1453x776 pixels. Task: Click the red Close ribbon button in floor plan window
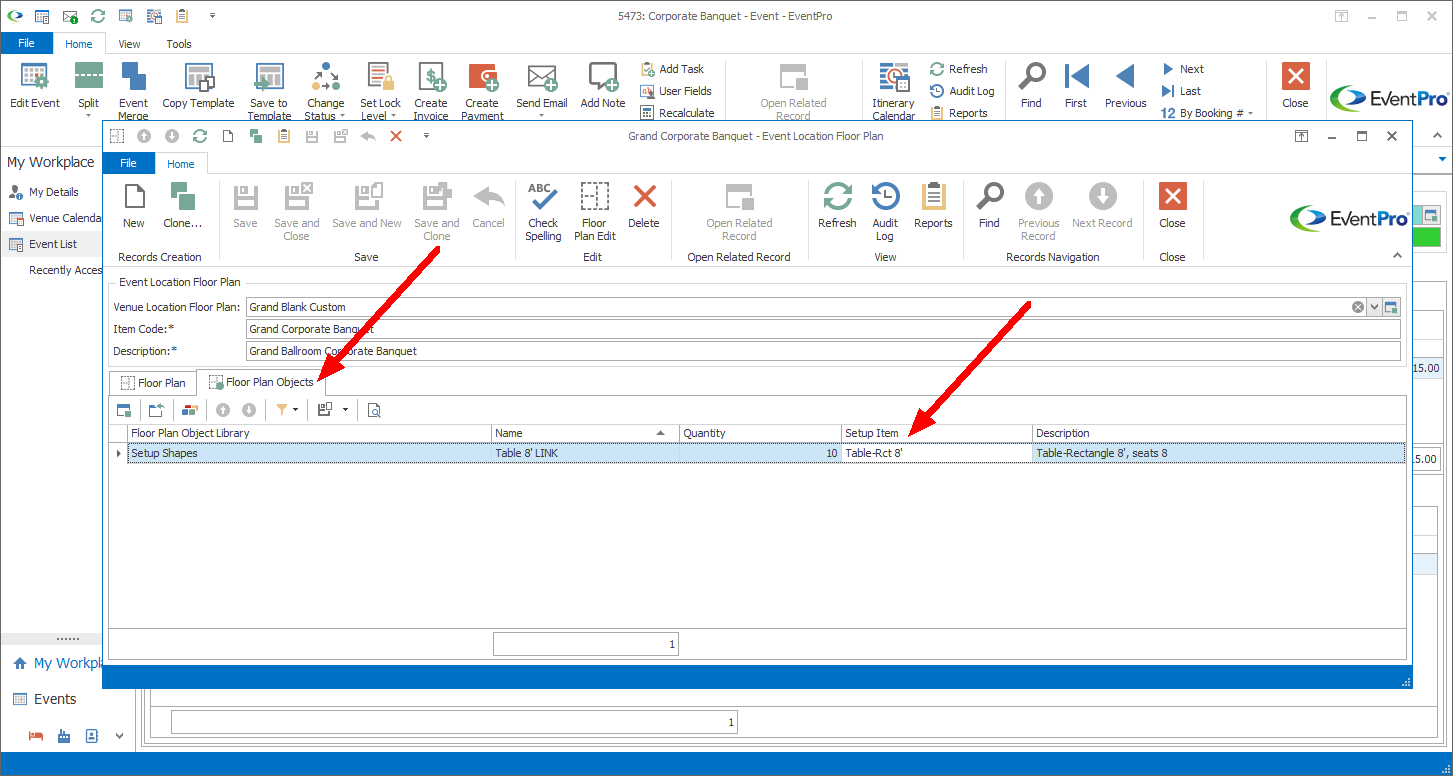1172,205
